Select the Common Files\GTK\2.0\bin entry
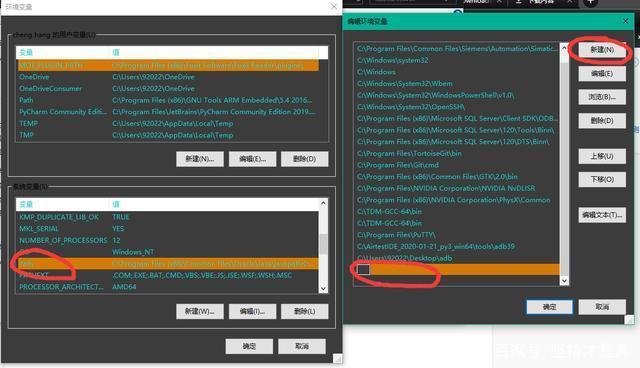The image size is (640, 368). click(x=457, y=177)
